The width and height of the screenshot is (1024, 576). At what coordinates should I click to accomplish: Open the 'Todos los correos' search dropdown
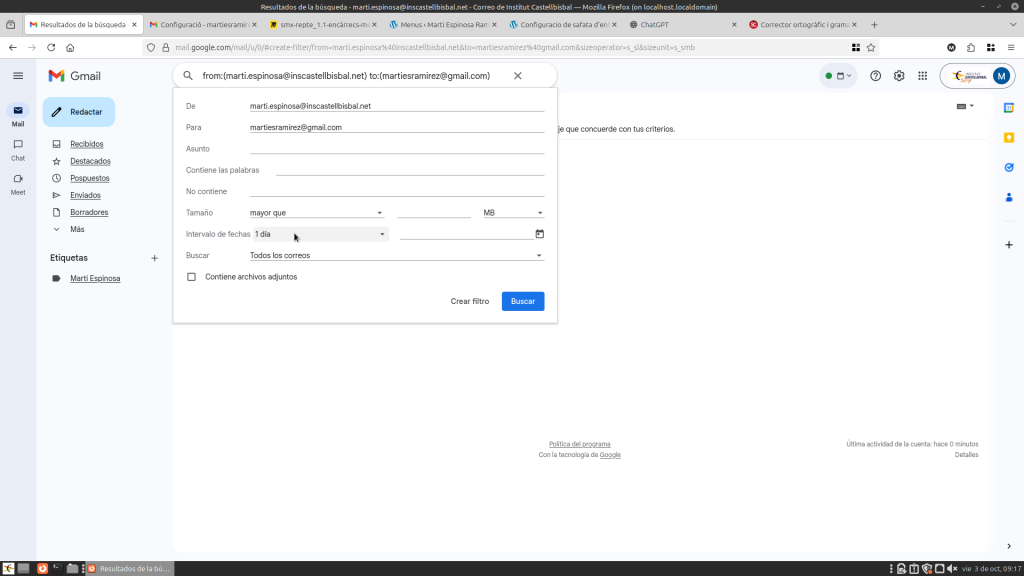coord(395,256)
